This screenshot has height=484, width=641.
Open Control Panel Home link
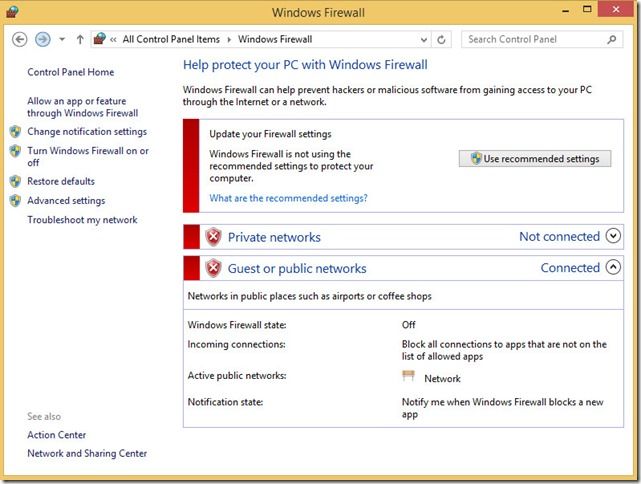point(71,72)
